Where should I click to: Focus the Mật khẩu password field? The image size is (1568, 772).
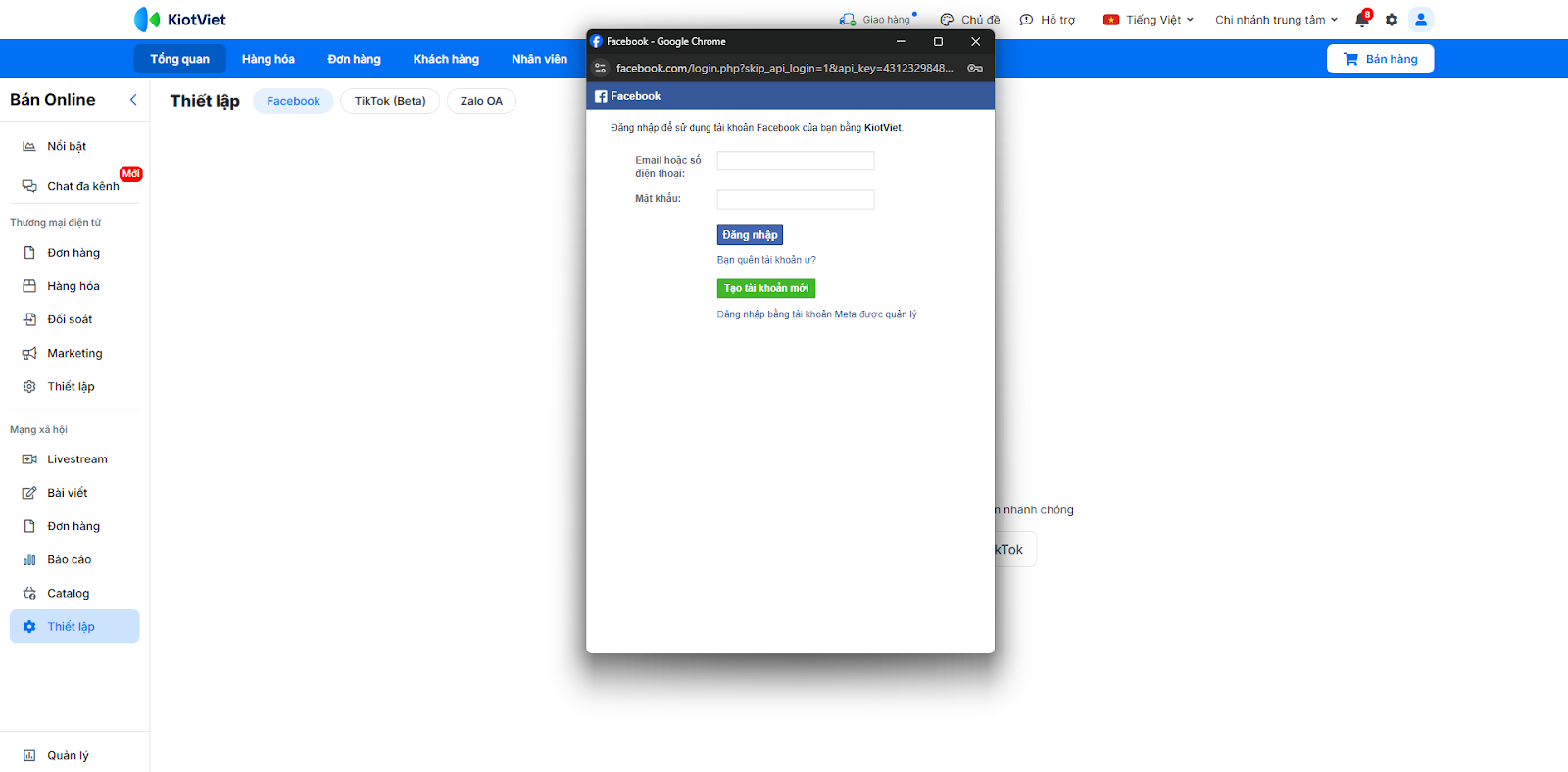[796, 200]
